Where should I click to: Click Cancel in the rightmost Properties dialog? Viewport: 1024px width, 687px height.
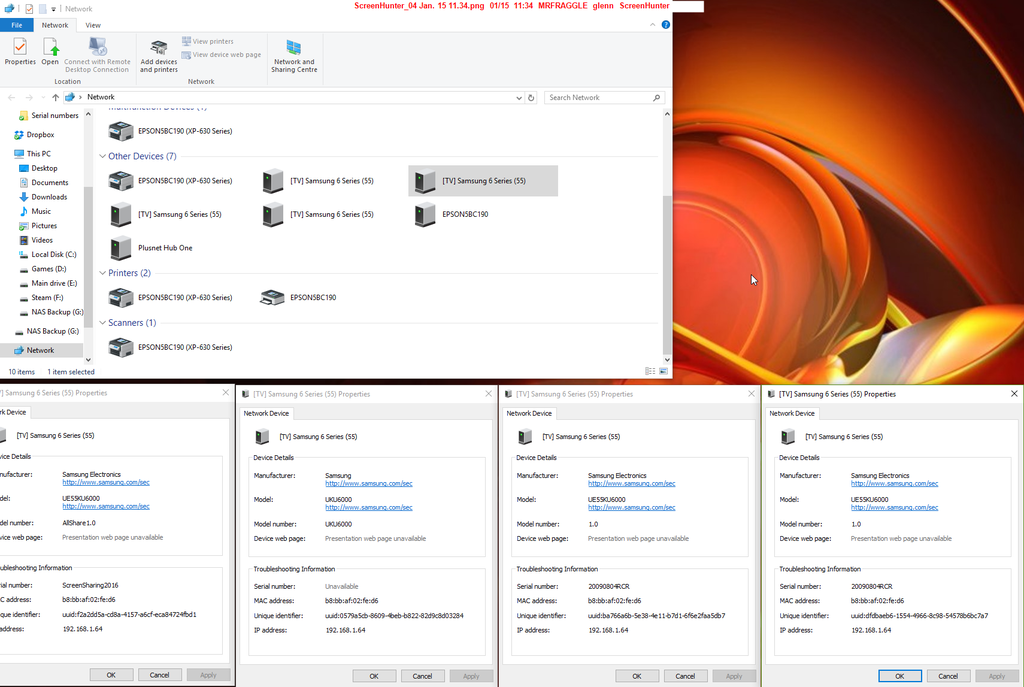click(948, 677)
